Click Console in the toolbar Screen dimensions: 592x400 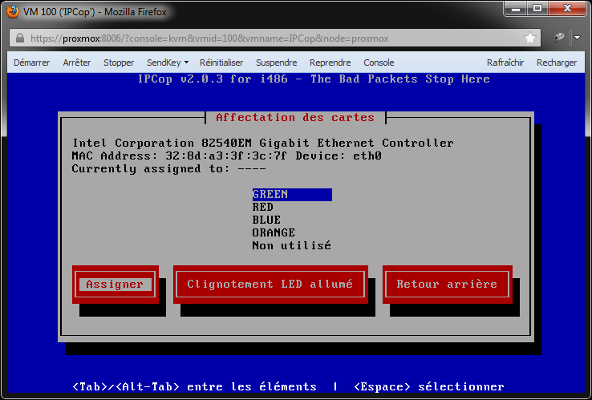pos(379,63)
